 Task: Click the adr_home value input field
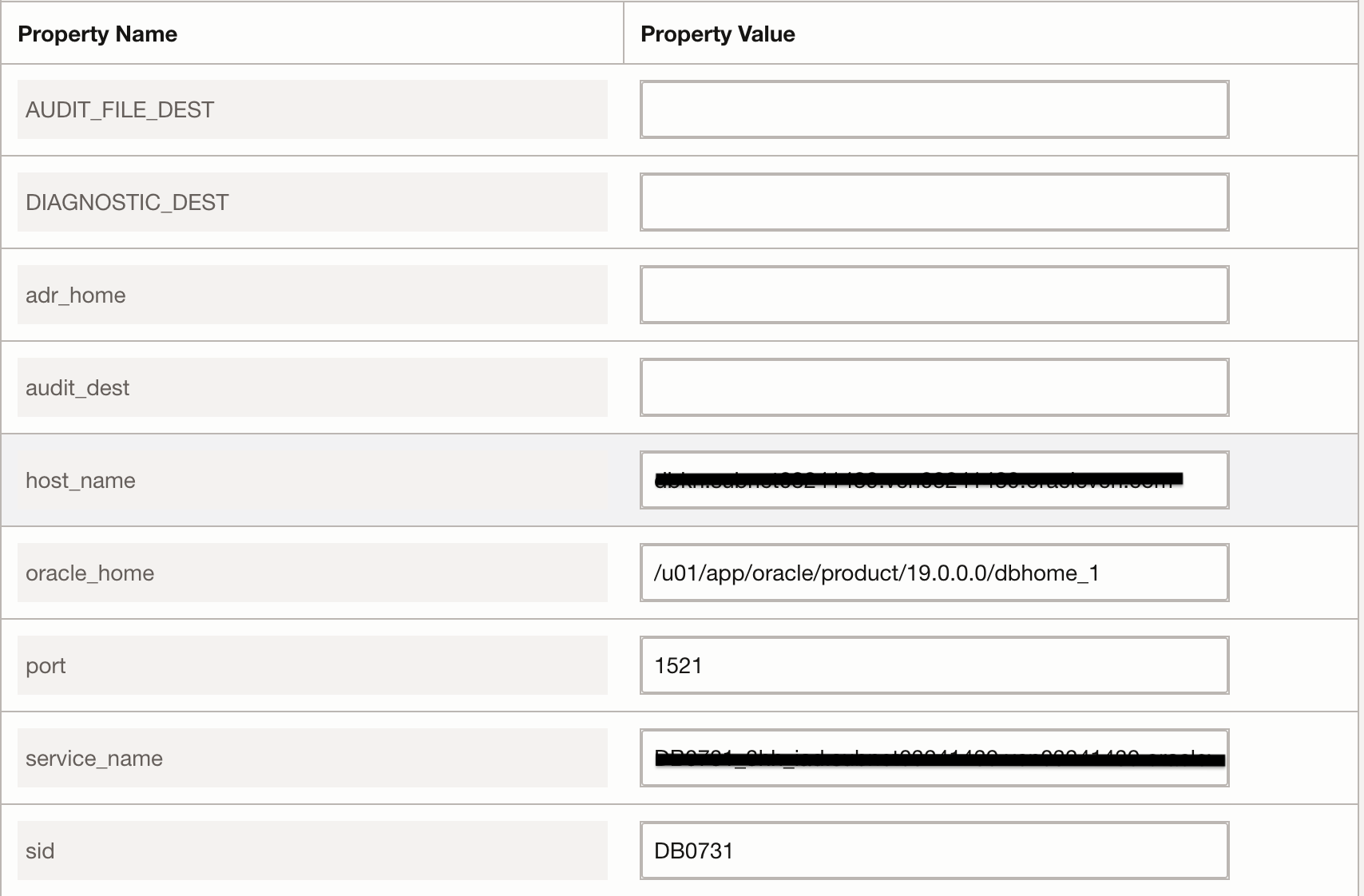click(x=933, y=295)
